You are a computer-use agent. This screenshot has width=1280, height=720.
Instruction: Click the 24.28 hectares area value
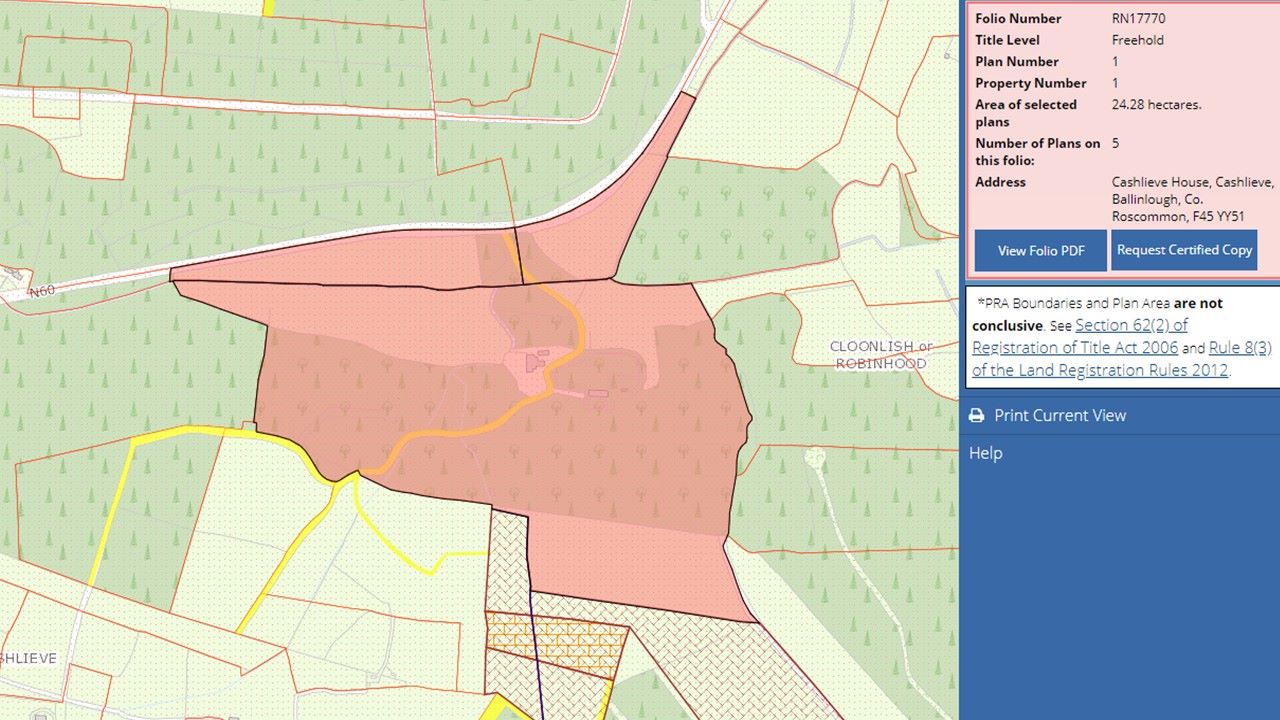tap(1156, 105)
